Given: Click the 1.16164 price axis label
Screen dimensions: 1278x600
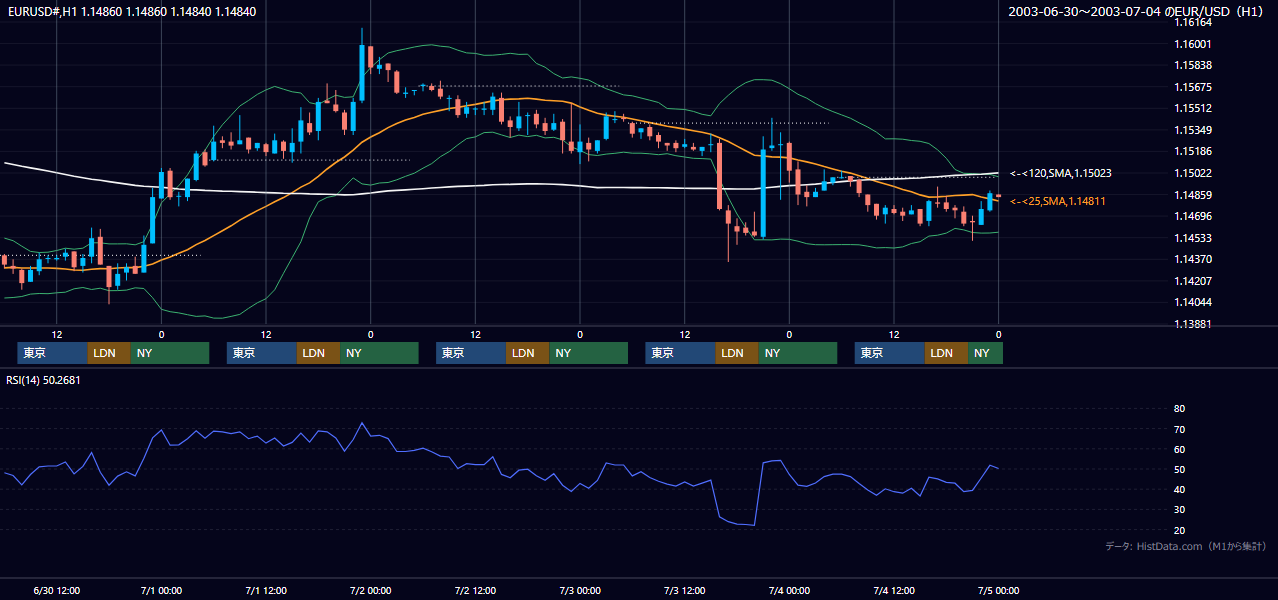Looking at the screenshot, I should 1193,22.
